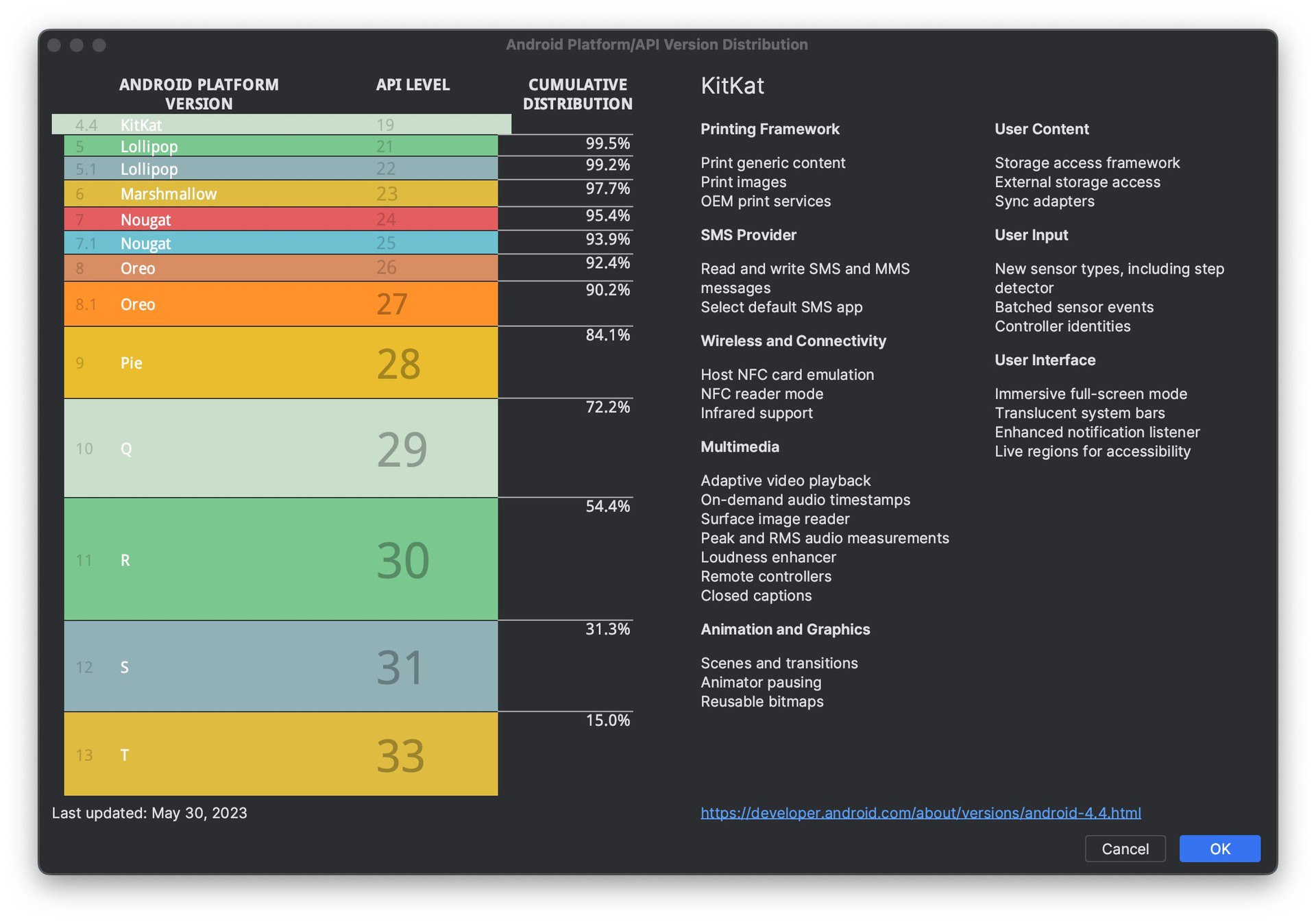1316x922 pixels.
Task: Select the Marshmallow API 23 row
Action: tap(281, 194)
